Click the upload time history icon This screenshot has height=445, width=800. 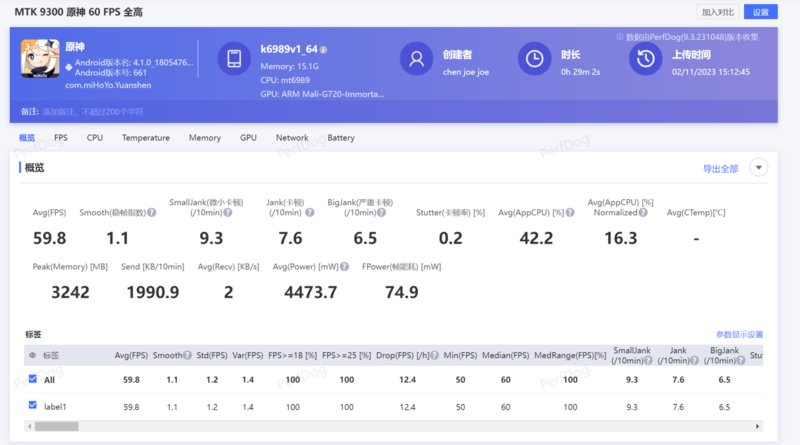coord(645,60)
